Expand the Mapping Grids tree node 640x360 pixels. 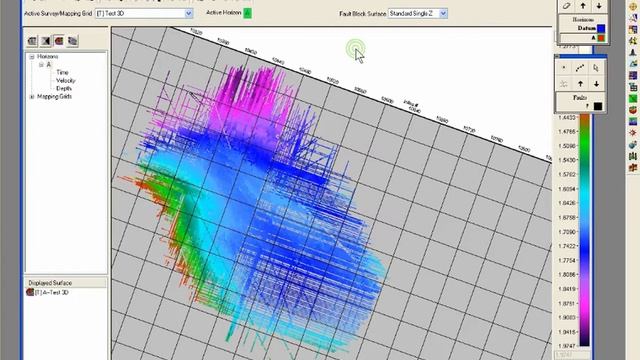pos(32,97)
